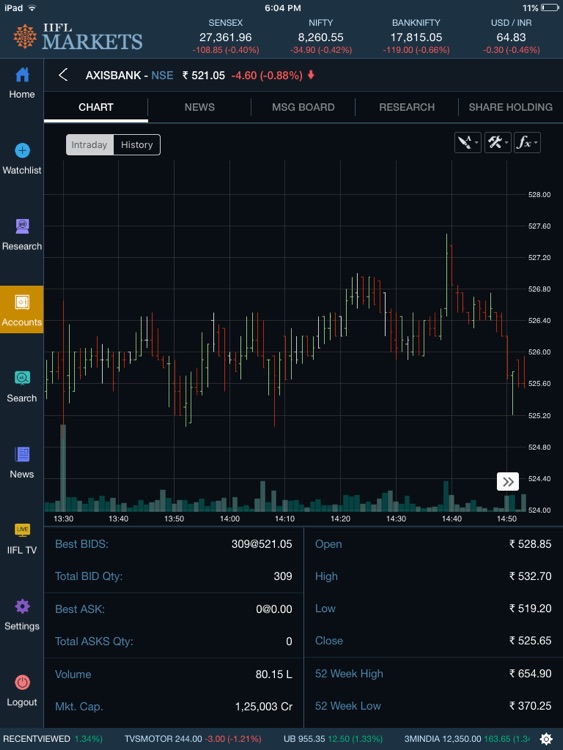The image size is (563, 750).
Task: Click the 14:00 time axis label
Action: tap(230, 518)
